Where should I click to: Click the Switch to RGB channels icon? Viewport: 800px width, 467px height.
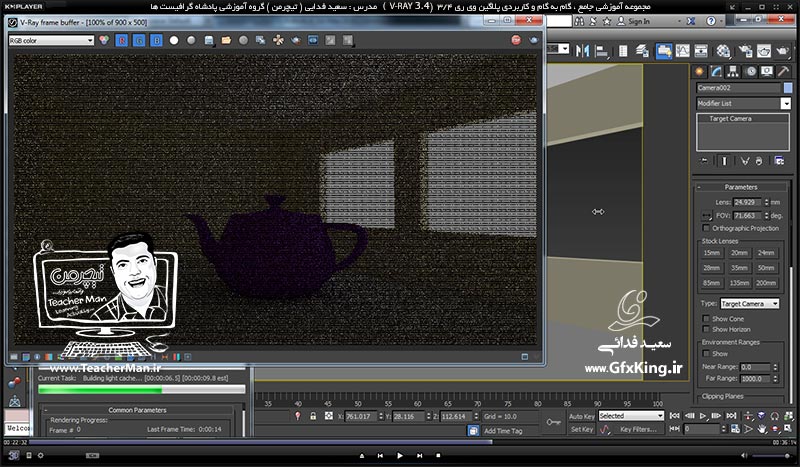click(x=104, y=40)
